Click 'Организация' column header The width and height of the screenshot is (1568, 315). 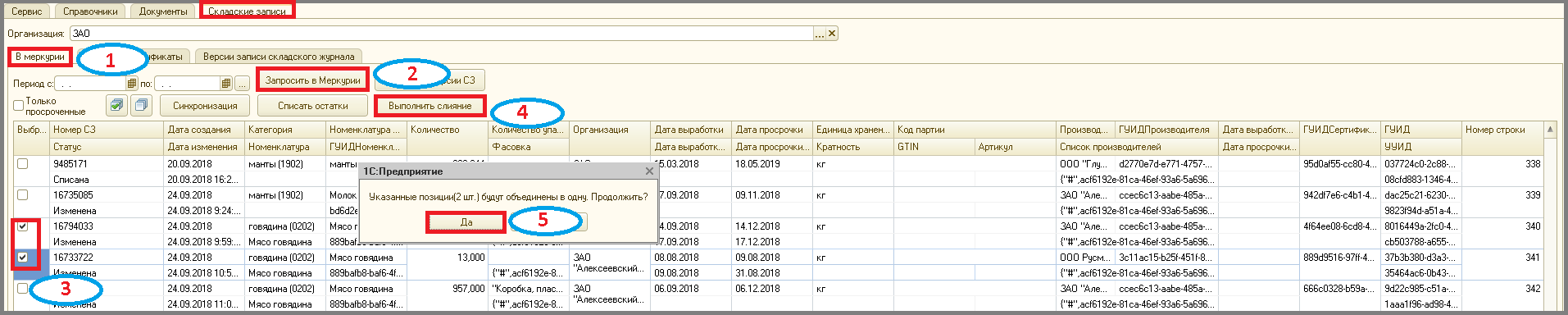(611, 130)
